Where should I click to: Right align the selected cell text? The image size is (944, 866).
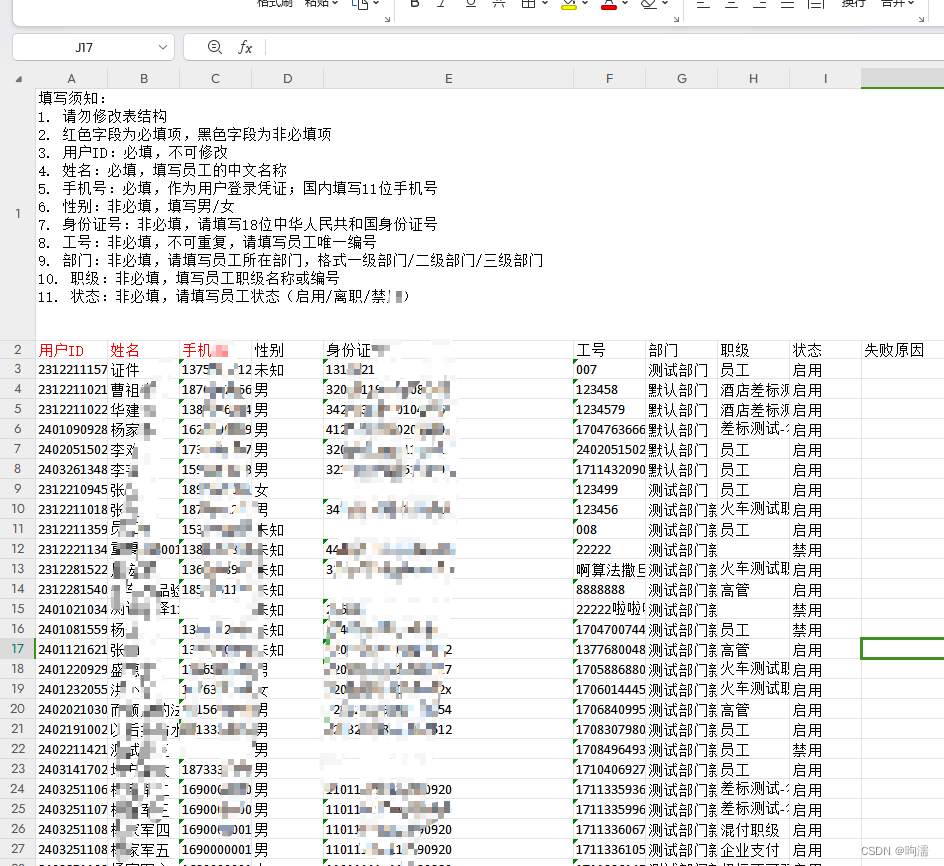tap(760, 5)
